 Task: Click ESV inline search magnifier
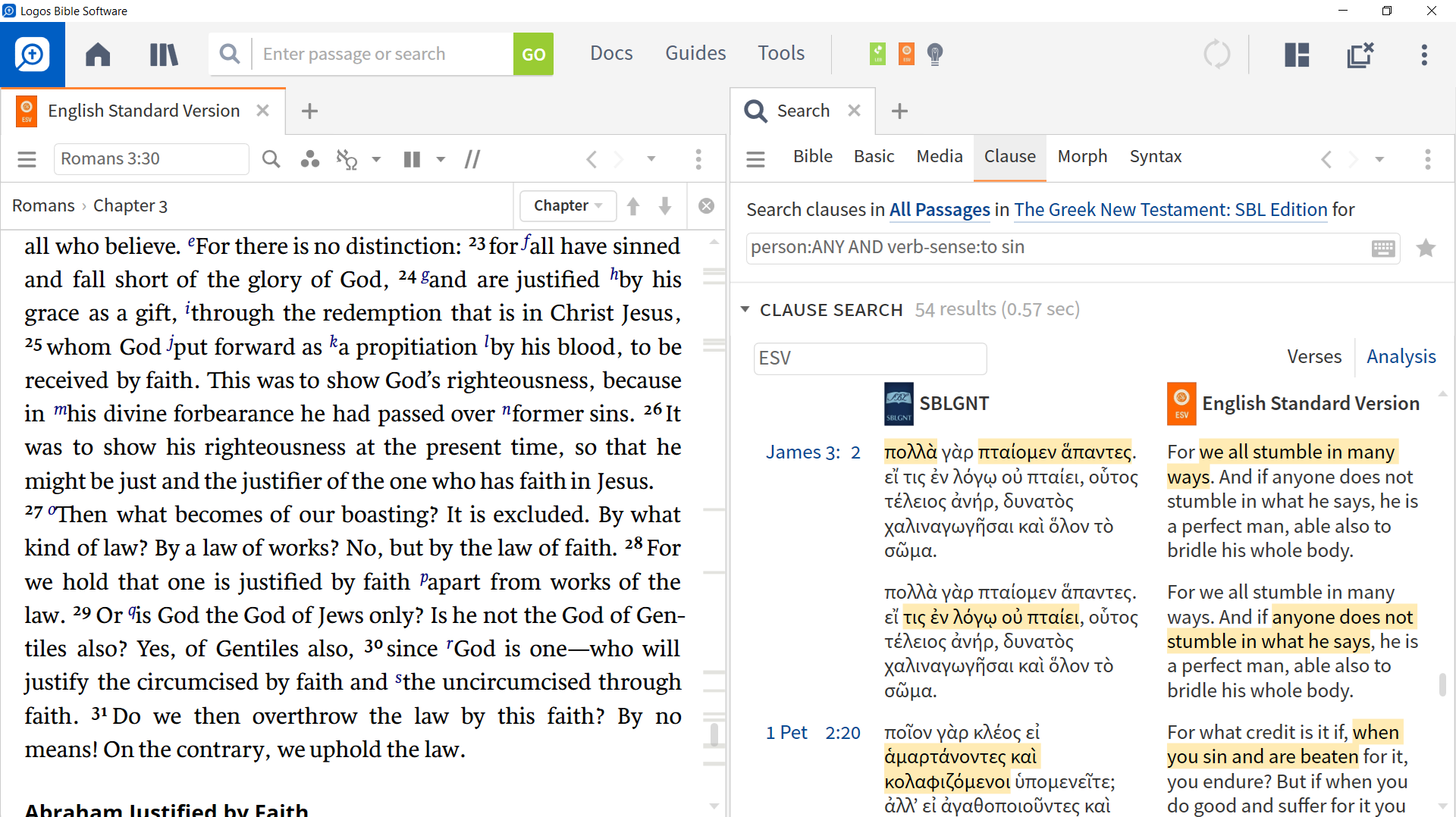(271, 159)
